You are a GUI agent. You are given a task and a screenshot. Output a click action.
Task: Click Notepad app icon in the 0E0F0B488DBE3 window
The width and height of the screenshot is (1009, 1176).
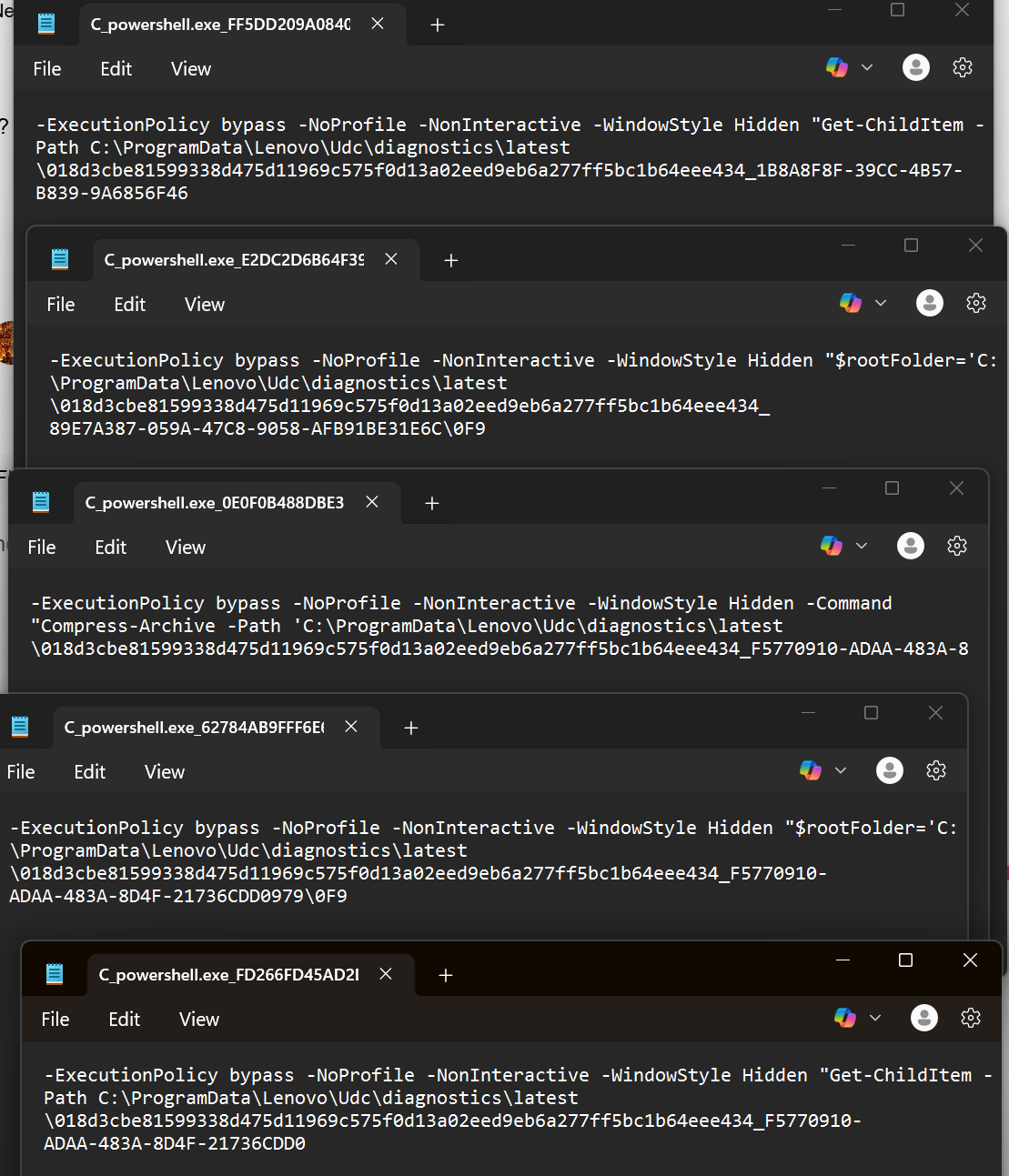tap(41, 502)
